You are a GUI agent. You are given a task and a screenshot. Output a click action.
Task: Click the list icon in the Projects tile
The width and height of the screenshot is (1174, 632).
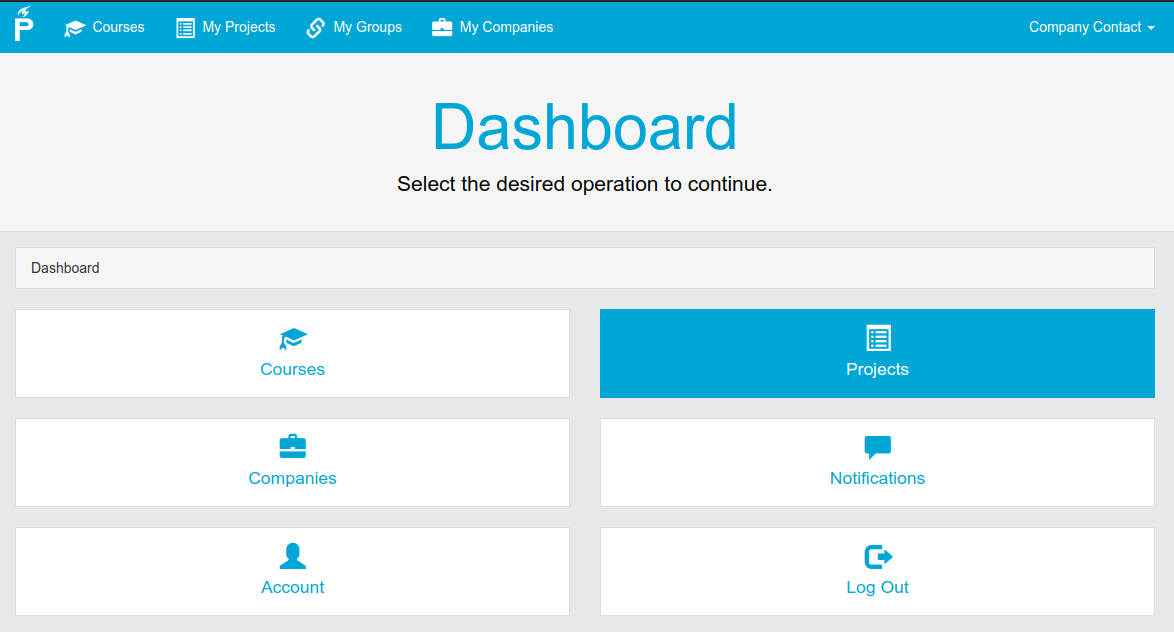tap(878, 338)
